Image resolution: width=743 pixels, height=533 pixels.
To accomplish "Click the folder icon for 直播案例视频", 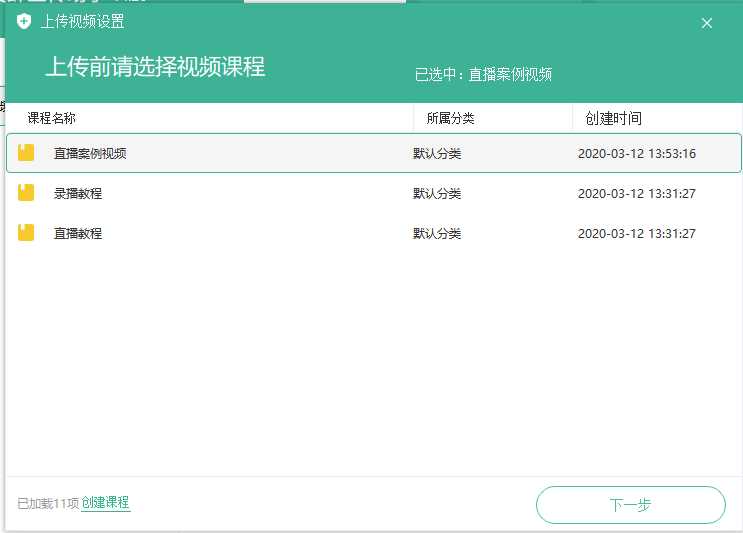I will pos(26,153).
